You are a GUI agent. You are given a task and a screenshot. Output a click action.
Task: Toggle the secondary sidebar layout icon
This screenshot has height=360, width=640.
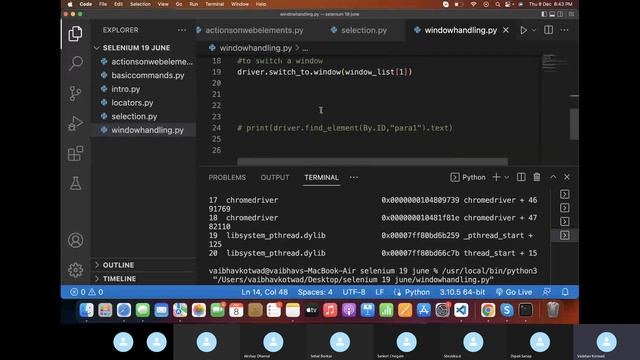coord(561,14)
